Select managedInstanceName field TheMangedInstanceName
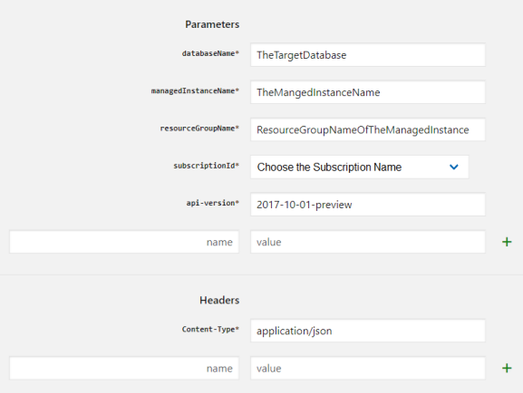The height and width of the screenshot is (393, 523). point(368,92)
